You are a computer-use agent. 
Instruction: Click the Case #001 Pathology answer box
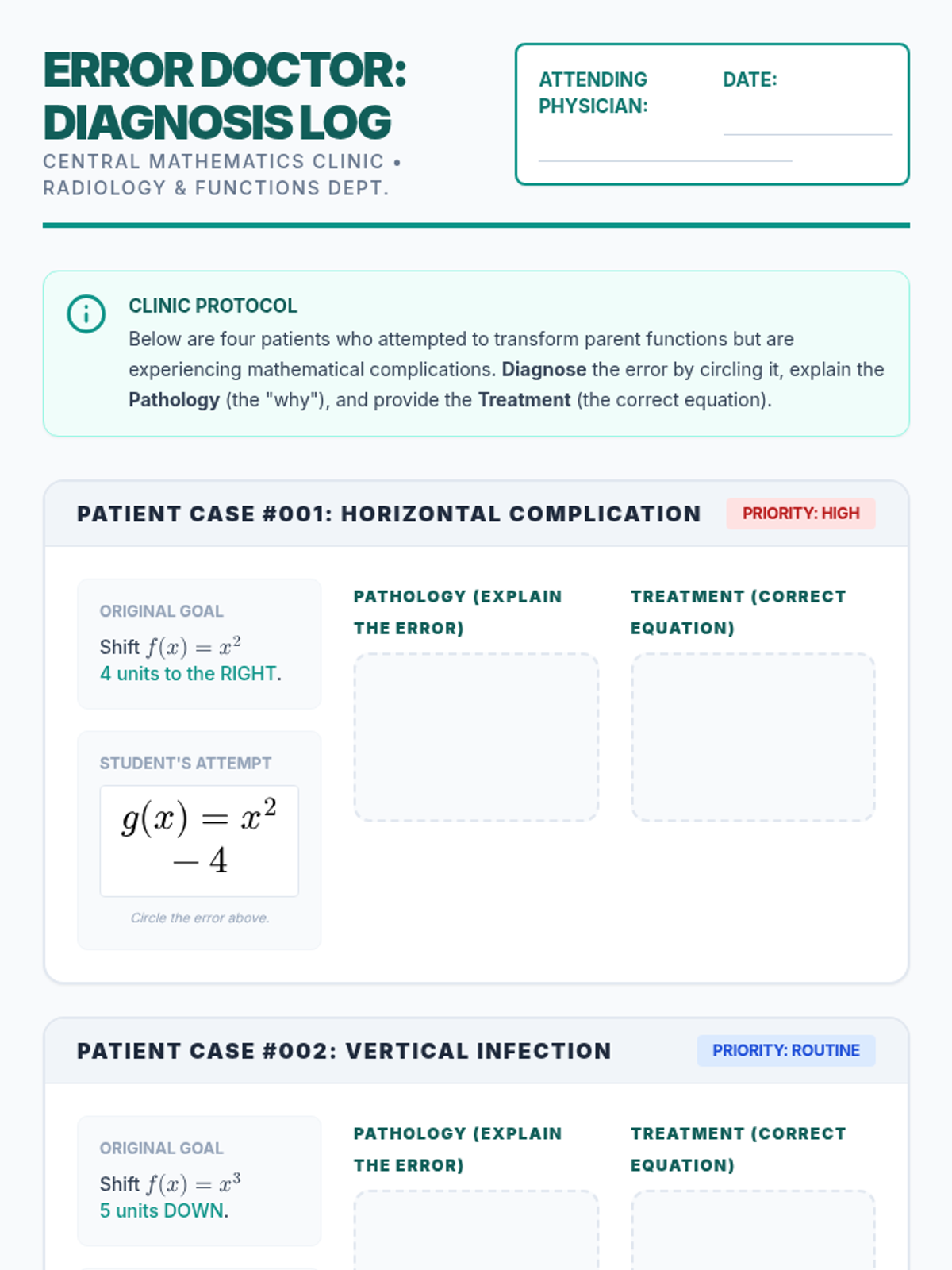pos(476,737)
